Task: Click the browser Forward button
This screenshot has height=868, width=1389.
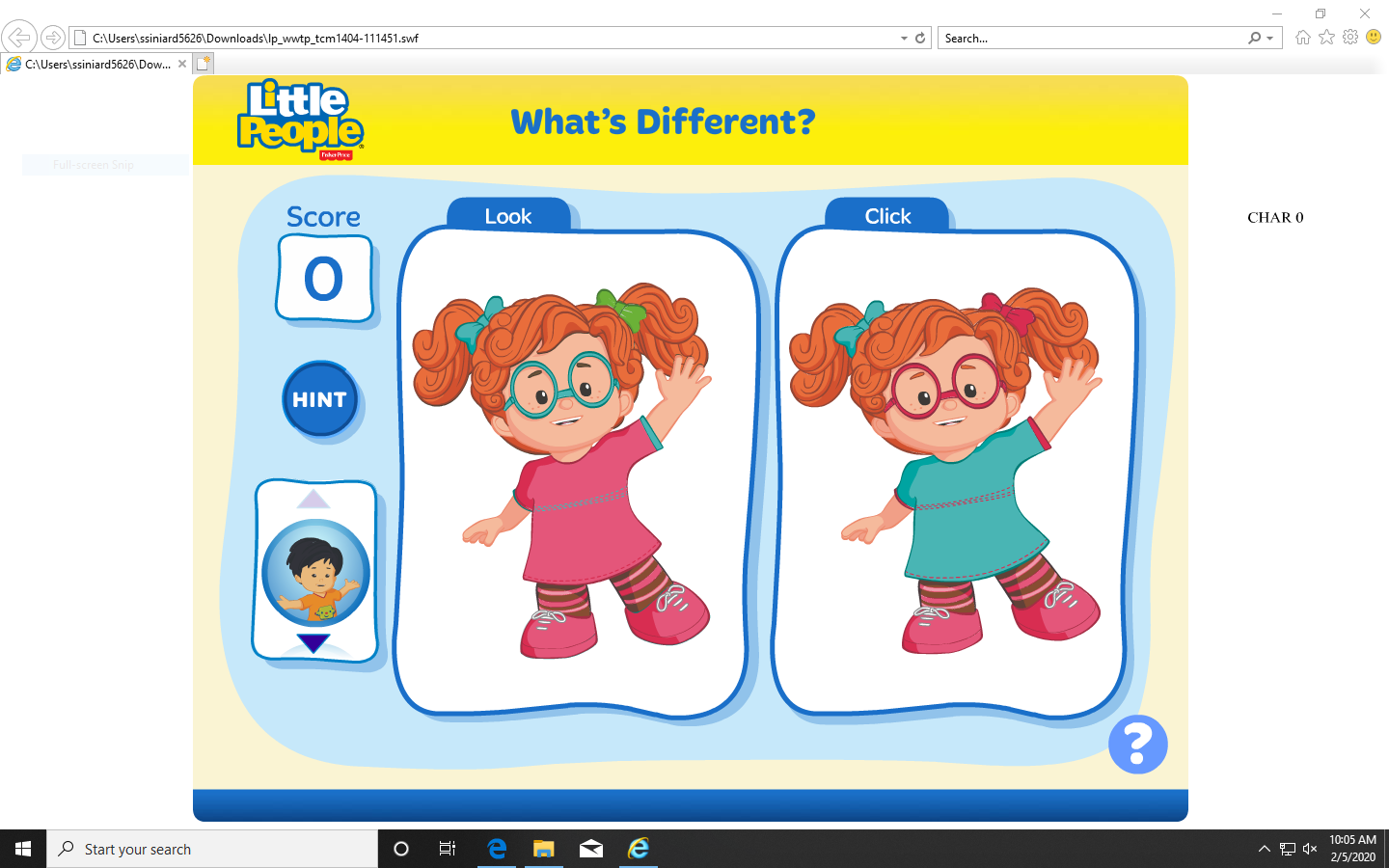Action: [53, 38]
